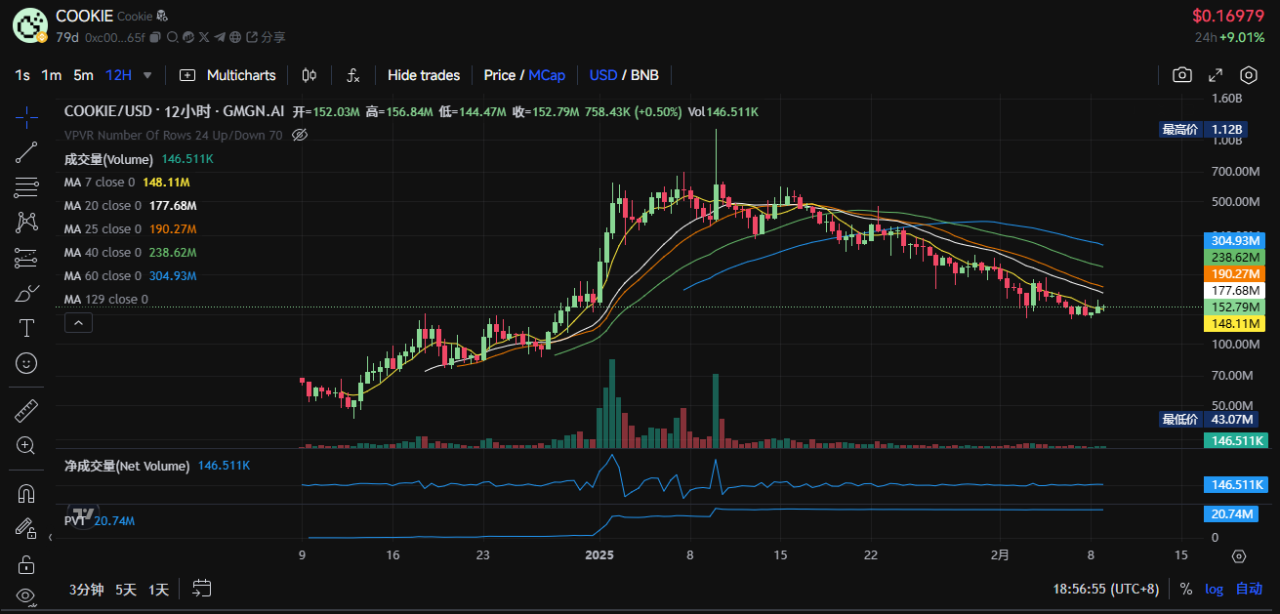The height and width of the screenshot is (614, 1280).
Task: Select the 1天 date range
Action: point(158,589)
